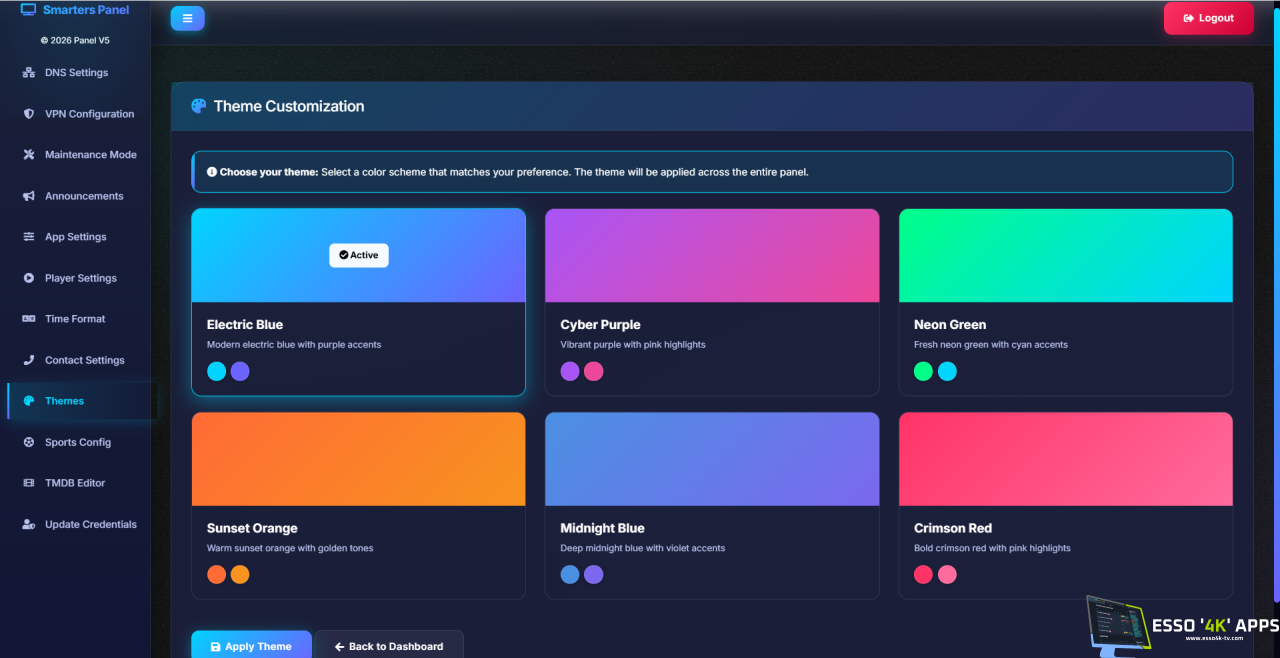Image resolution: width=1280 pixels, height=658 pixels.
Task: Return via Back to Dashboard button
Action: point(389,646)
